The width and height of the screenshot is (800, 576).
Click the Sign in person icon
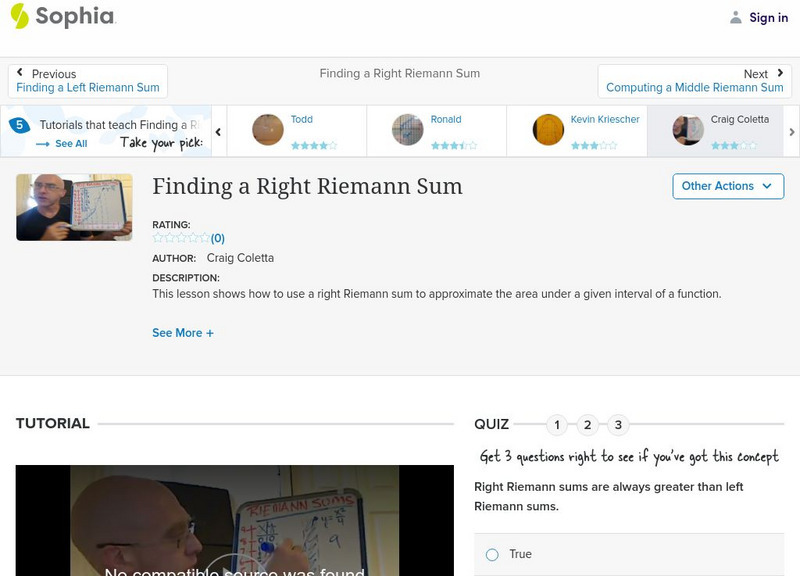click(x=737, y=17)
